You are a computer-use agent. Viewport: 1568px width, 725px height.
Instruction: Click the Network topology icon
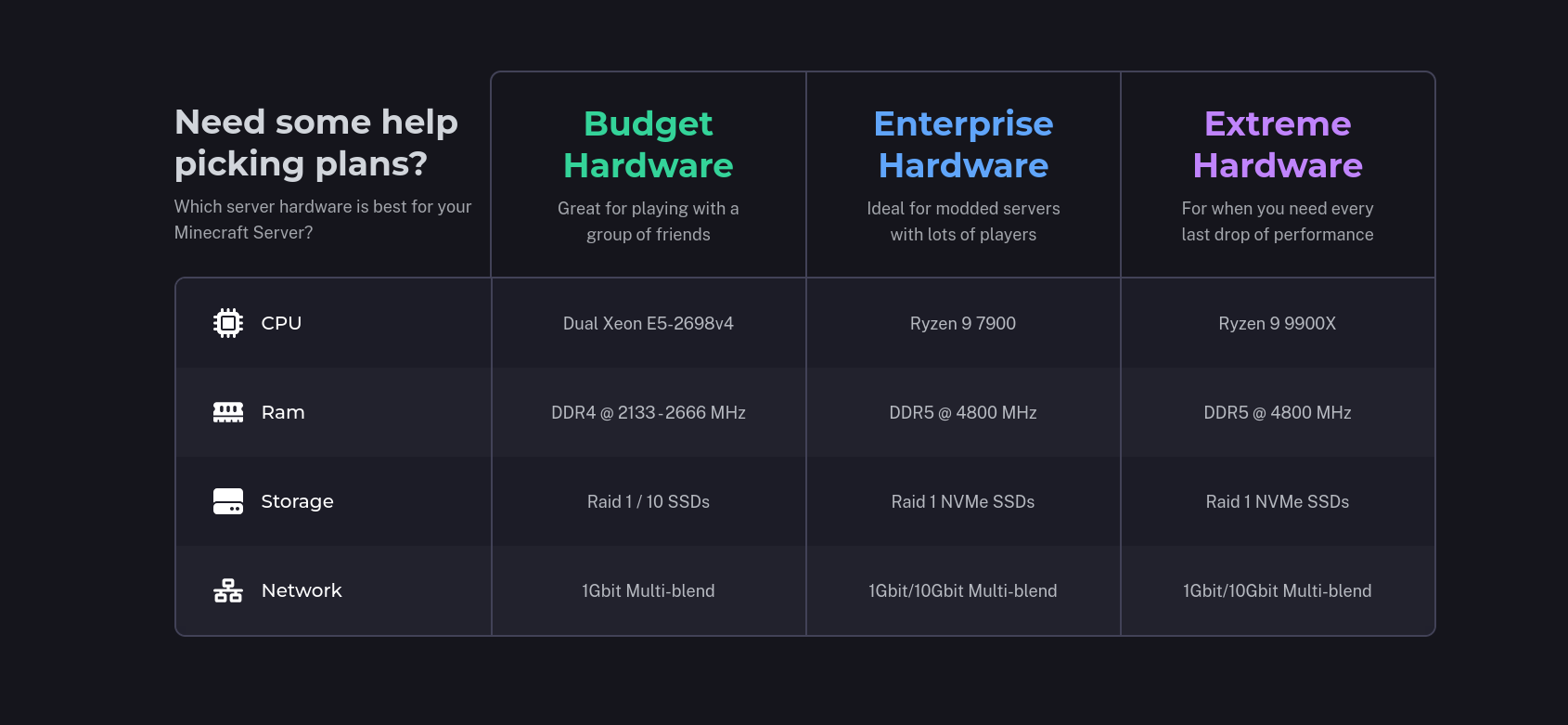click(228, 590)
